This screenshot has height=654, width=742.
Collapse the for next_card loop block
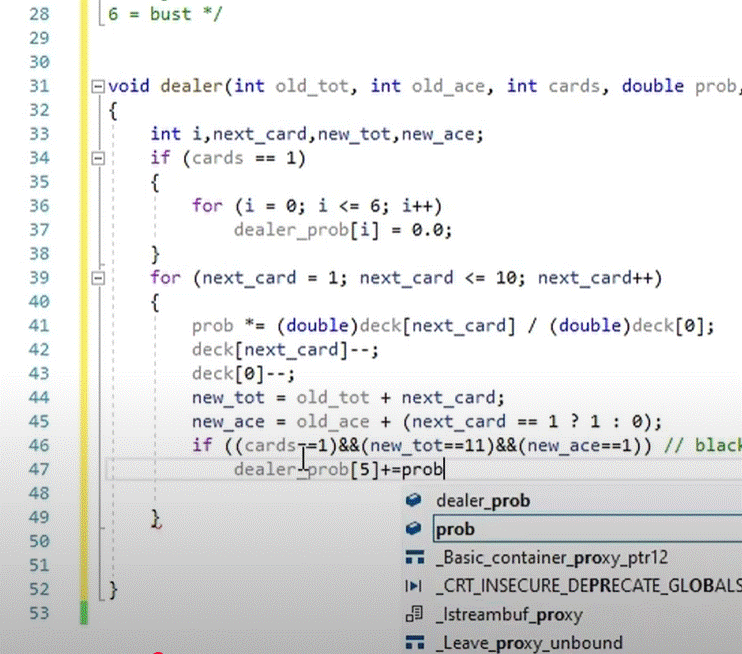[97, 278]
